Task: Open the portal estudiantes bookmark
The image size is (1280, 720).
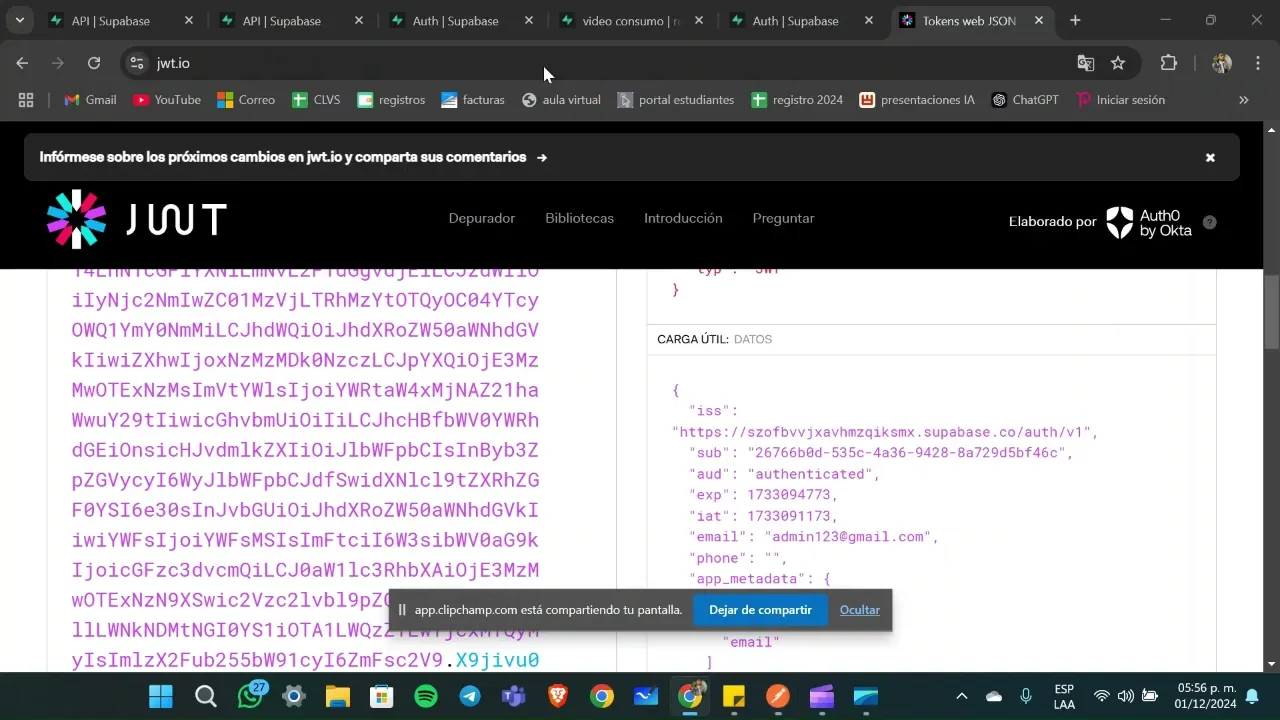Action: (675, 100)
